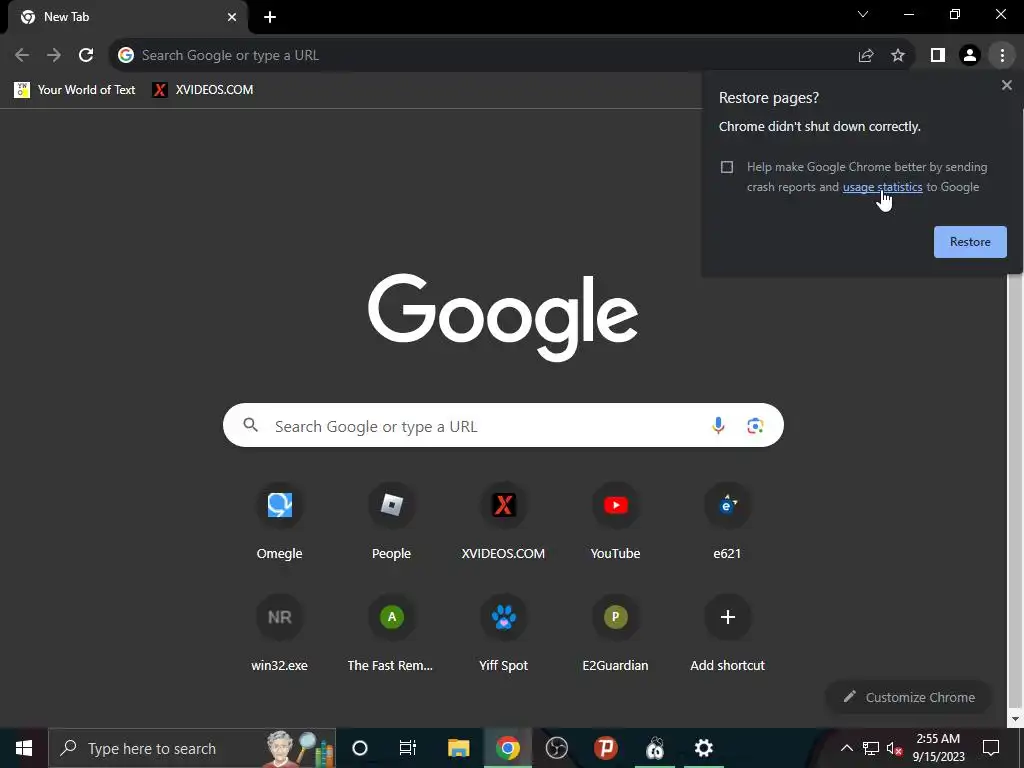Show hidden system tray icons

pos(846,748)
